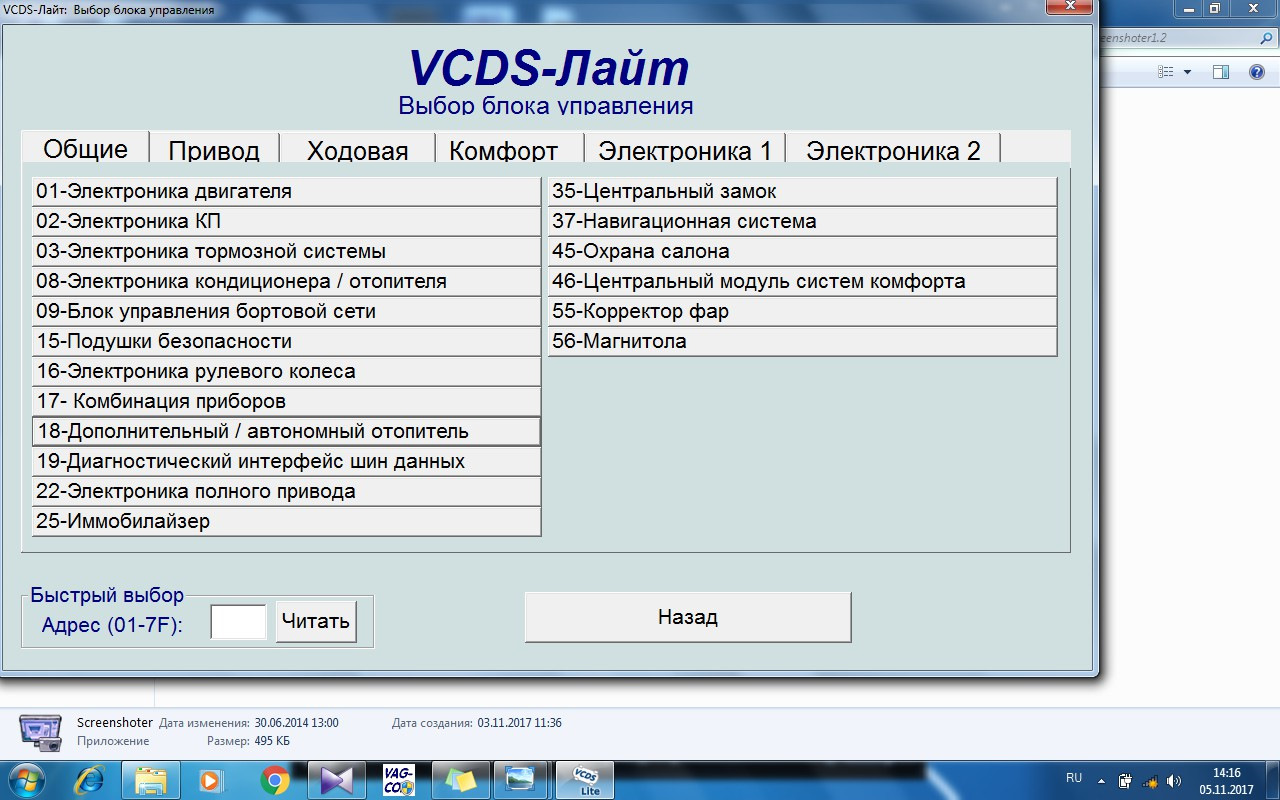Viewport: 1280px width, 800px height.
Task: Launch Google Chrome from the taskbar
Action: [275, 779]
